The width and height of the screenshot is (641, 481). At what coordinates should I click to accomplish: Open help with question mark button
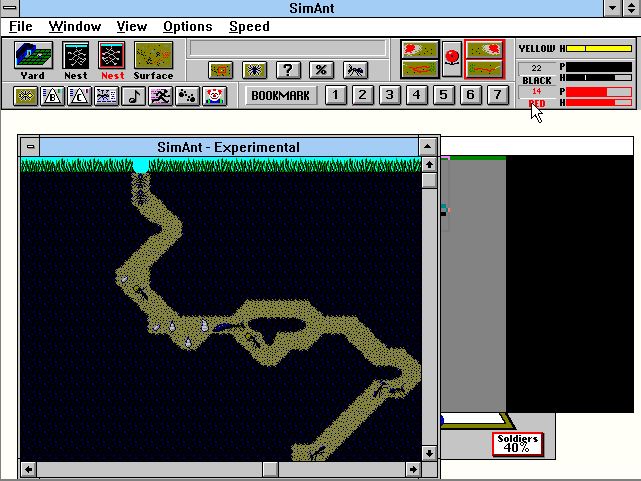[288, 70]
